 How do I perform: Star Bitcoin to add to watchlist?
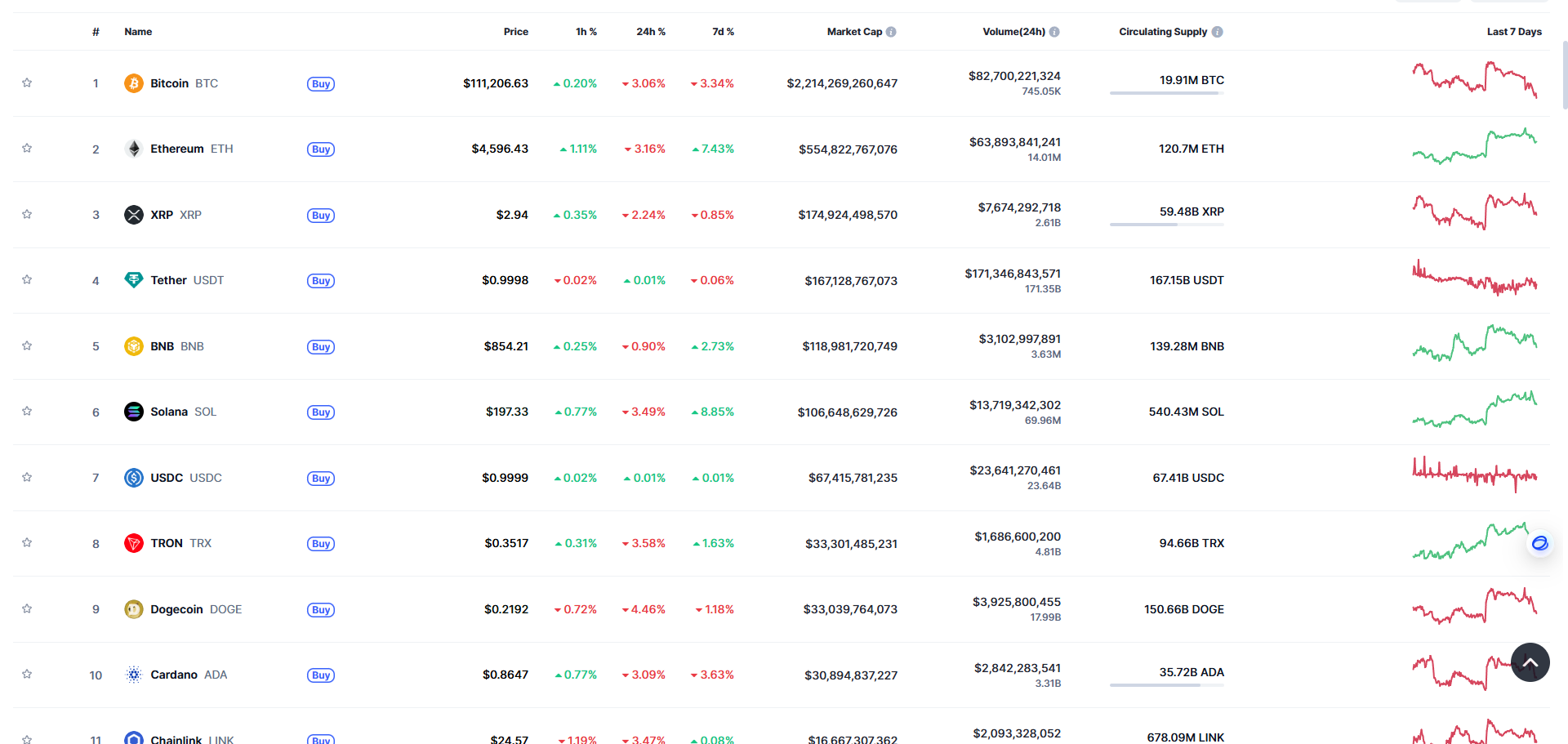(x=27, y=82)
